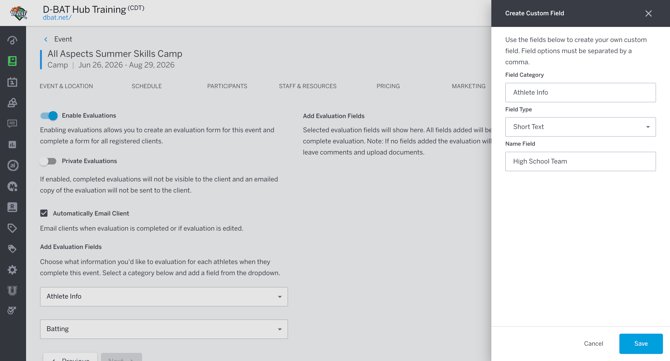This screenshot has width=670, height=361.
Task: Open the calendar icon in sidebar
Action: point(12,82)
